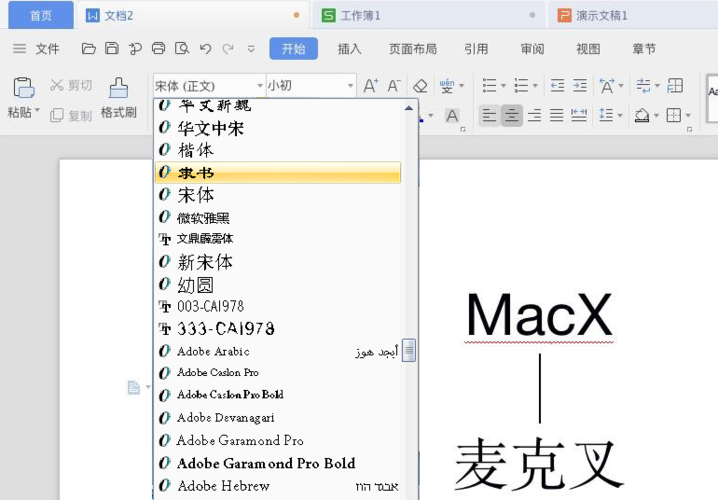The width and height of the screenshot is (718, 500).
Task: Click the wén phonetic guide icon
Action: pos(447,86)
